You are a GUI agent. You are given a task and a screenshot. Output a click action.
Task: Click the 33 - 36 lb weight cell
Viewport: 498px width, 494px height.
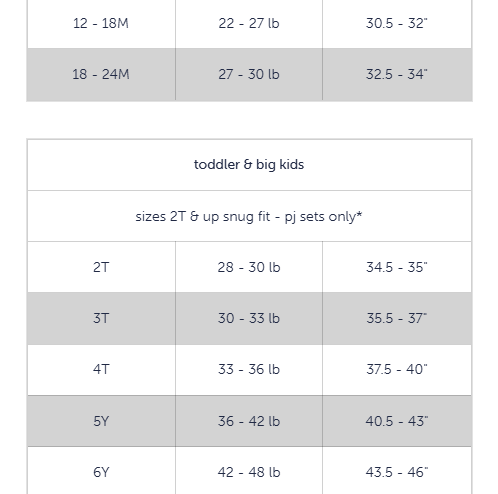249,370
